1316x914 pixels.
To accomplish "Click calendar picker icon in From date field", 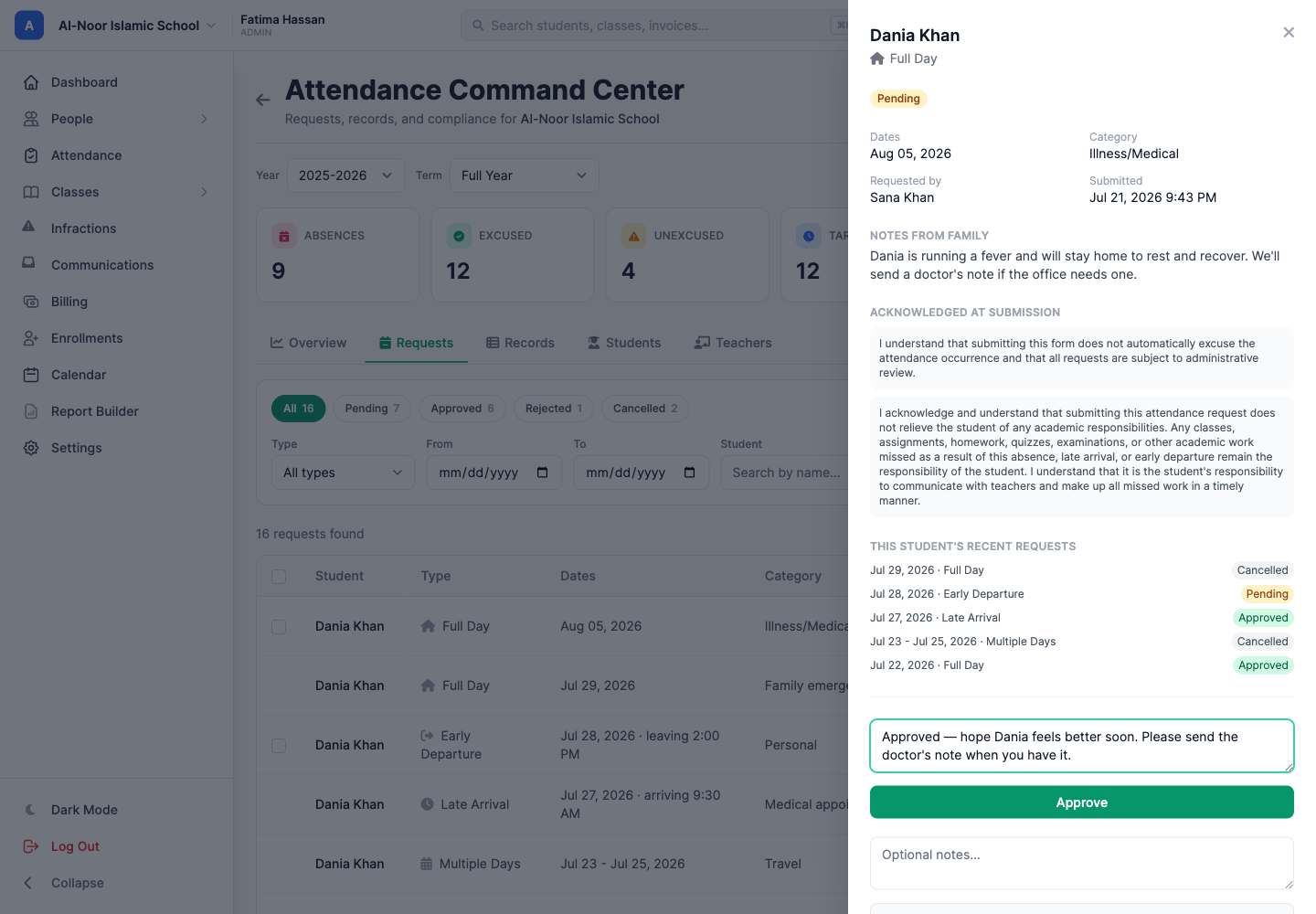I will tap(542, 473).
